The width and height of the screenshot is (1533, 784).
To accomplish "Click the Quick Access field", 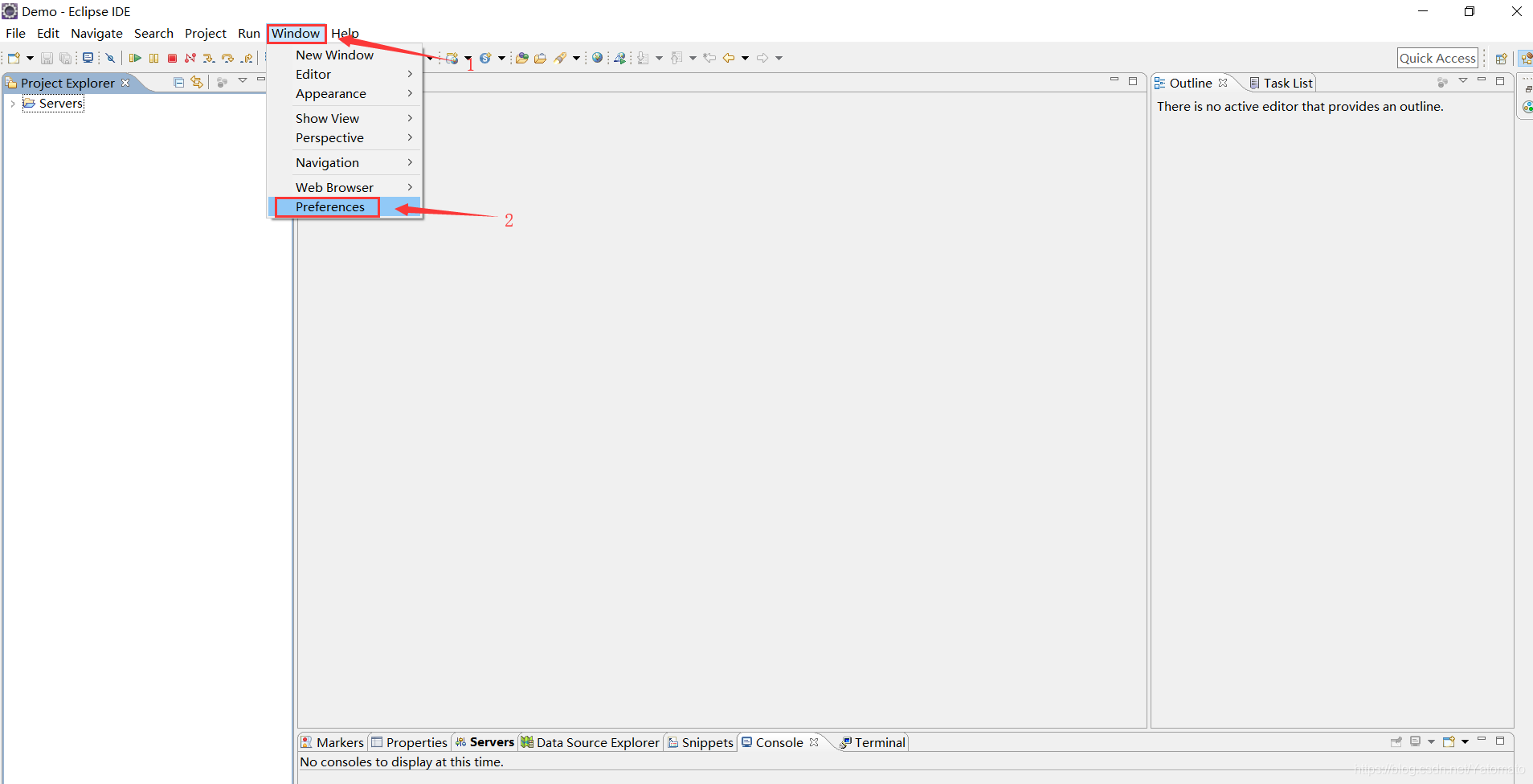I will coord(1437,58).
